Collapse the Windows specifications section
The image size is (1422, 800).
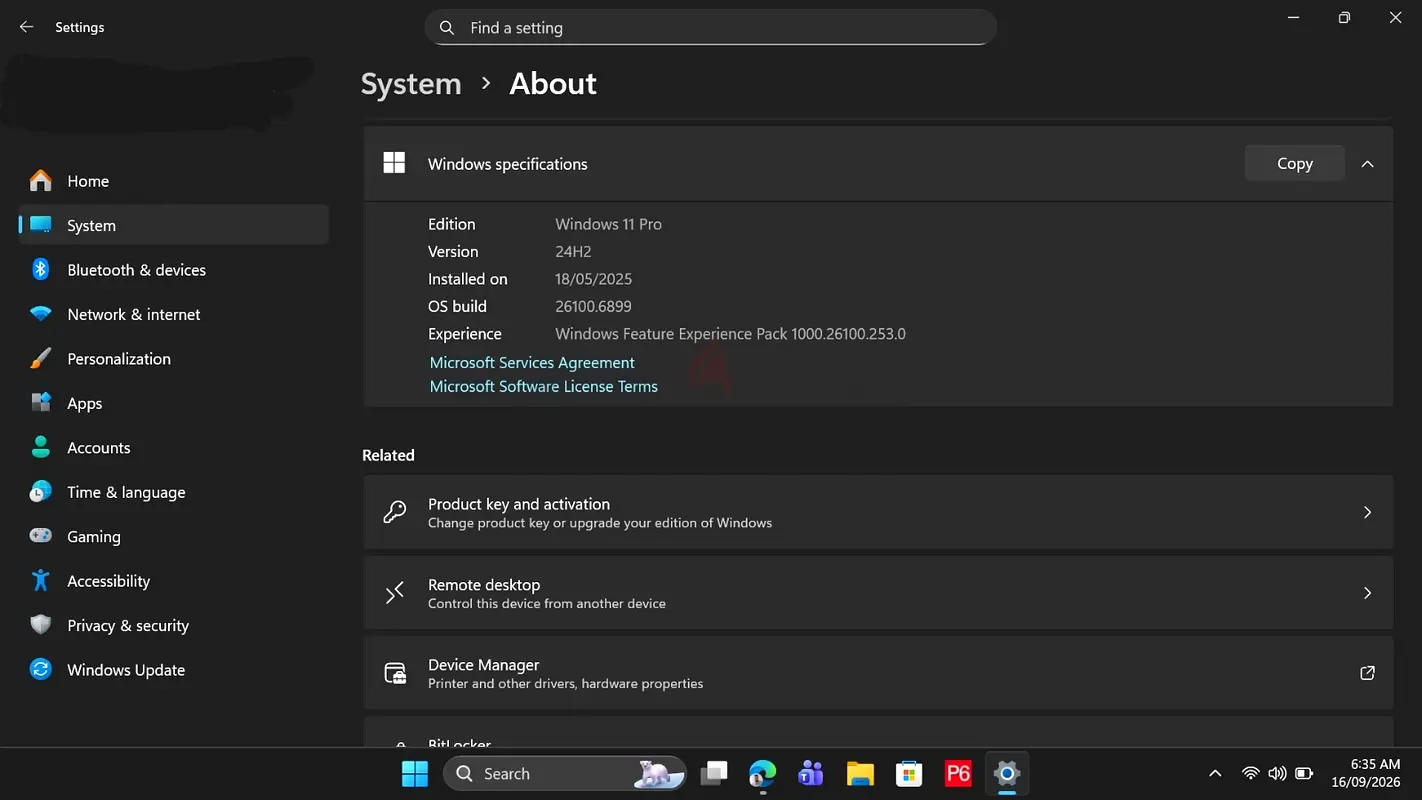point(1367,164)
